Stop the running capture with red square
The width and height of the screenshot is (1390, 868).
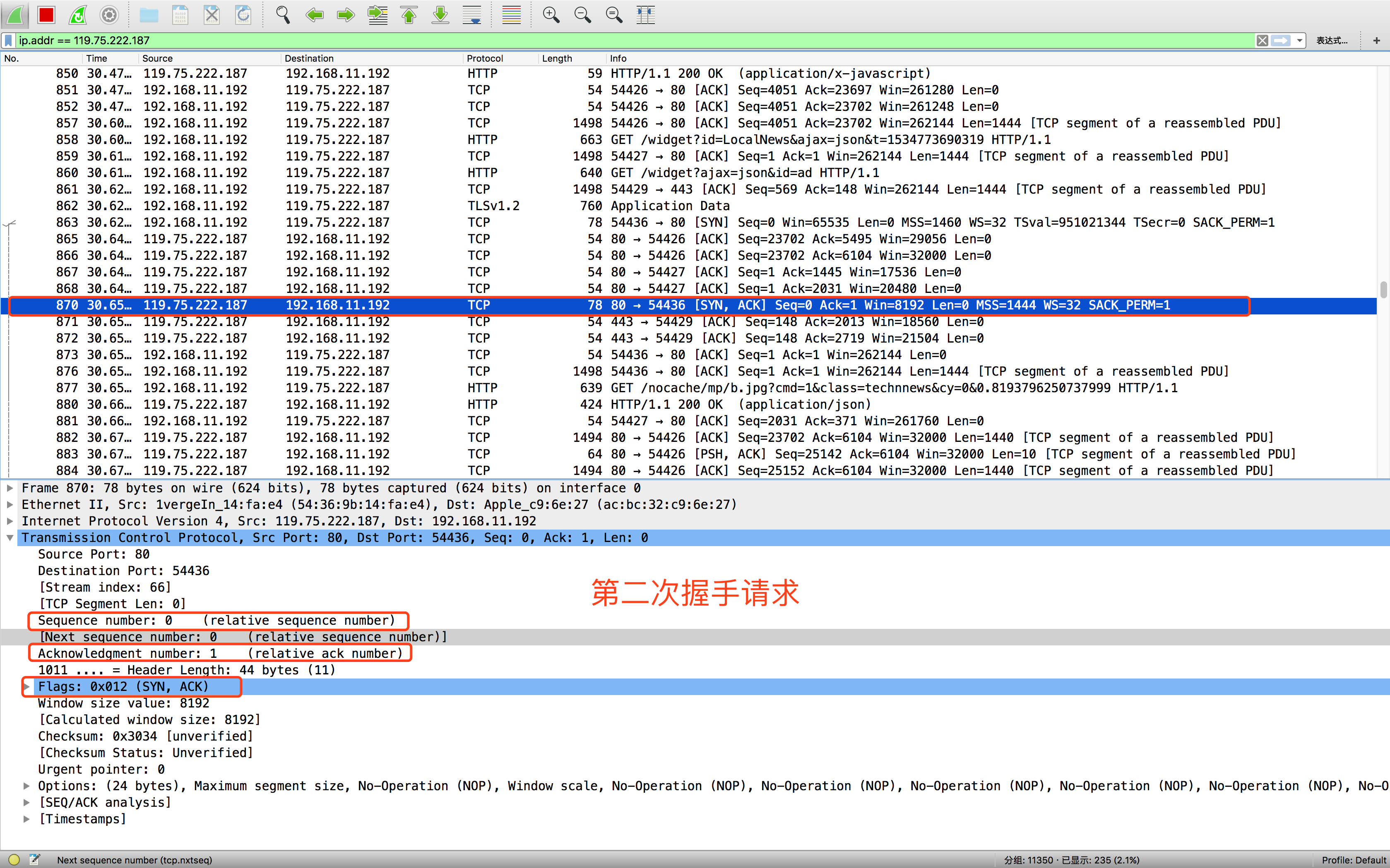(46, 15)
